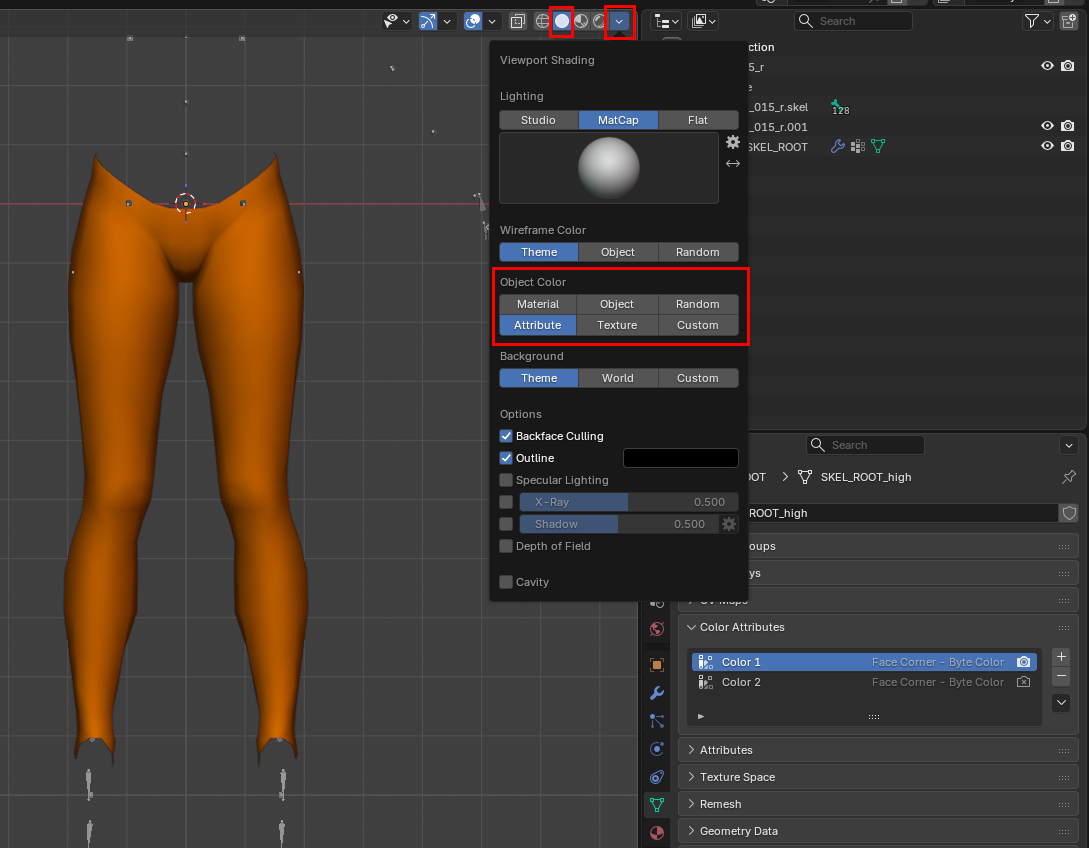This screenshot has height=848, width=1089.
Task: Set Object Color to Custom
Action: point(697,325)
